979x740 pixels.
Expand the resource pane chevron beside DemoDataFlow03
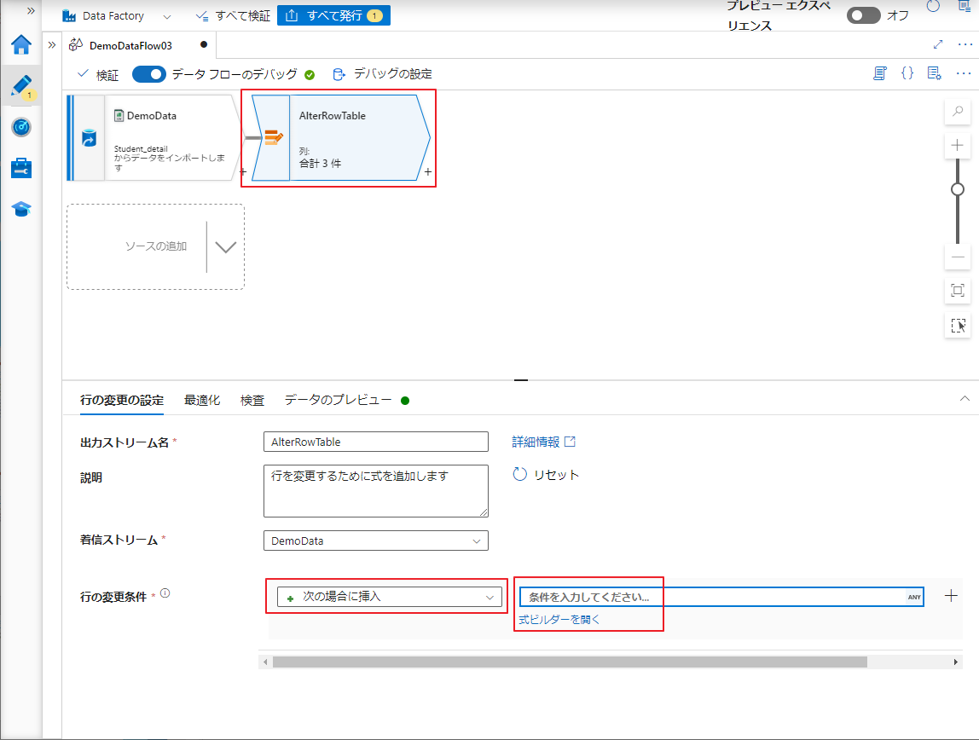click(x=52, y=45)
